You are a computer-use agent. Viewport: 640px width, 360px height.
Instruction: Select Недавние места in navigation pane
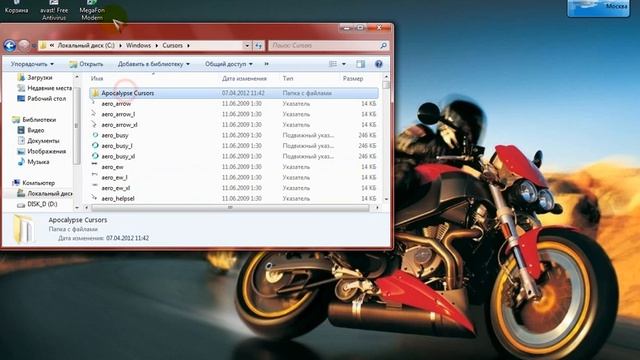tap(44, 88)
